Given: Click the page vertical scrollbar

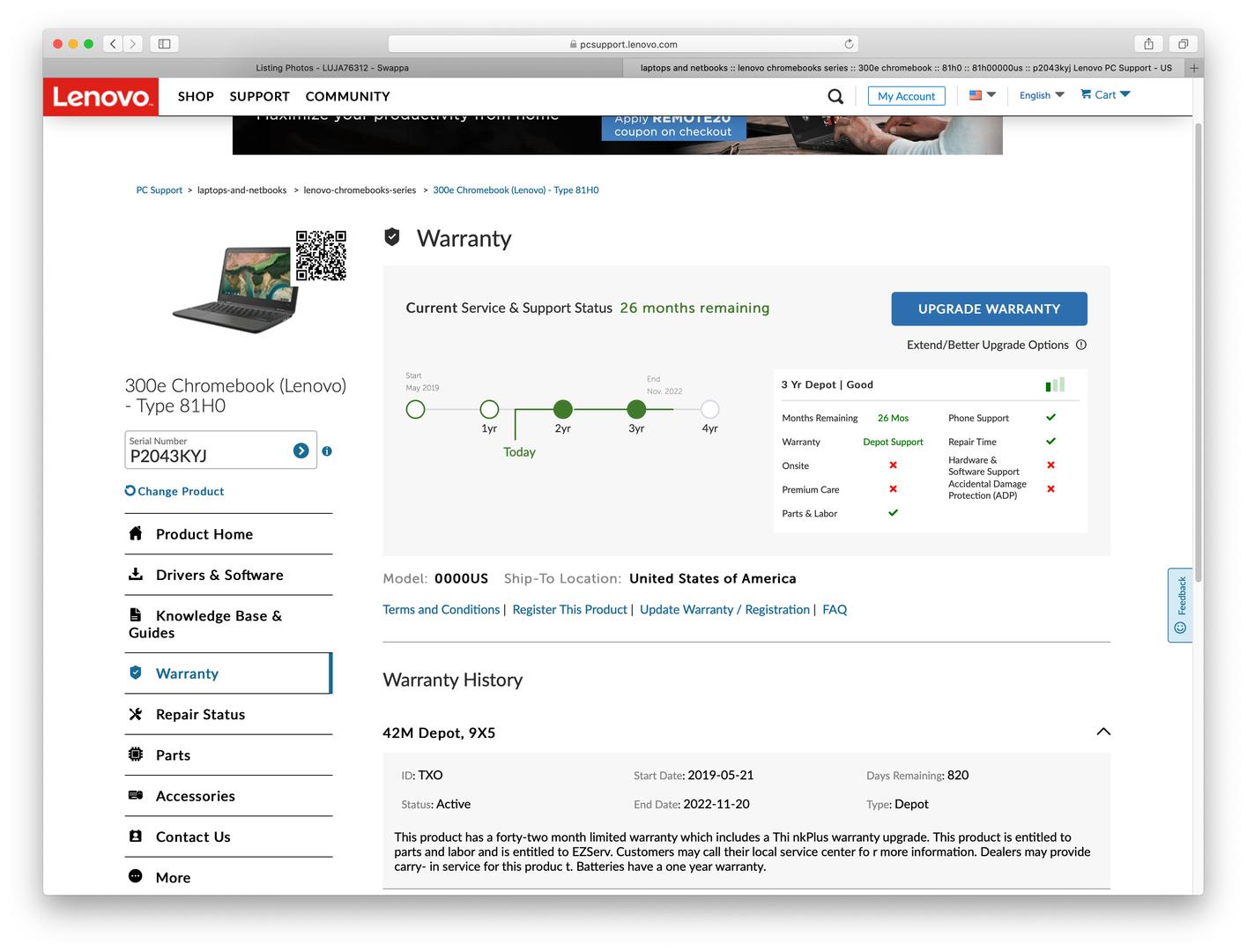Looking at the screenshot, I should [1199, 353].
